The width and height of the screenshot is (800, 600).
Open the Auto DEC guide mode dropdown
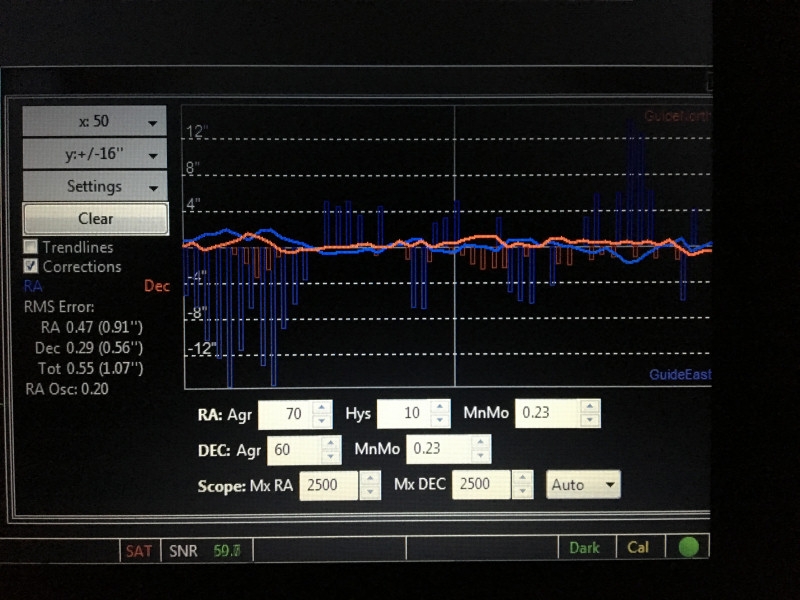coord(583,484)
